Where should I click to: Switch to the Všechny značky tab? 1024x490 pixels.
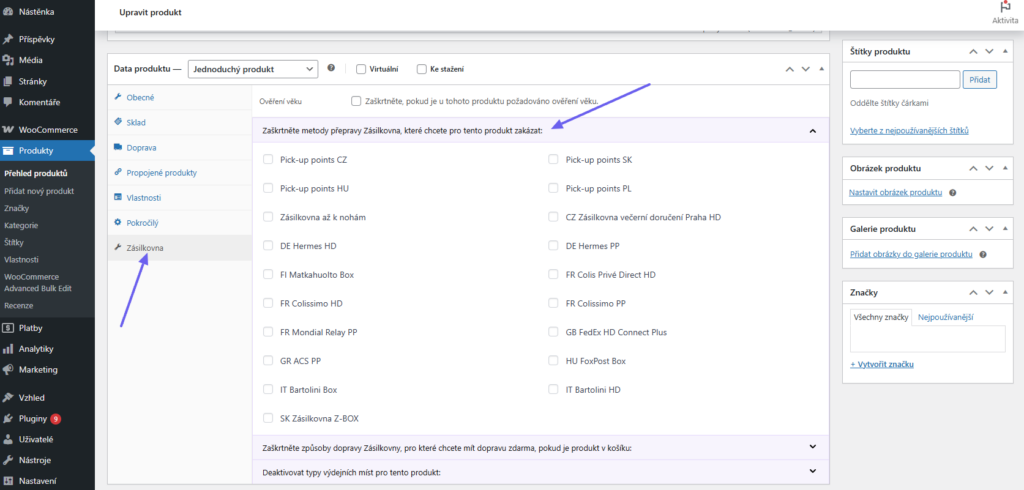coord(880,317)
